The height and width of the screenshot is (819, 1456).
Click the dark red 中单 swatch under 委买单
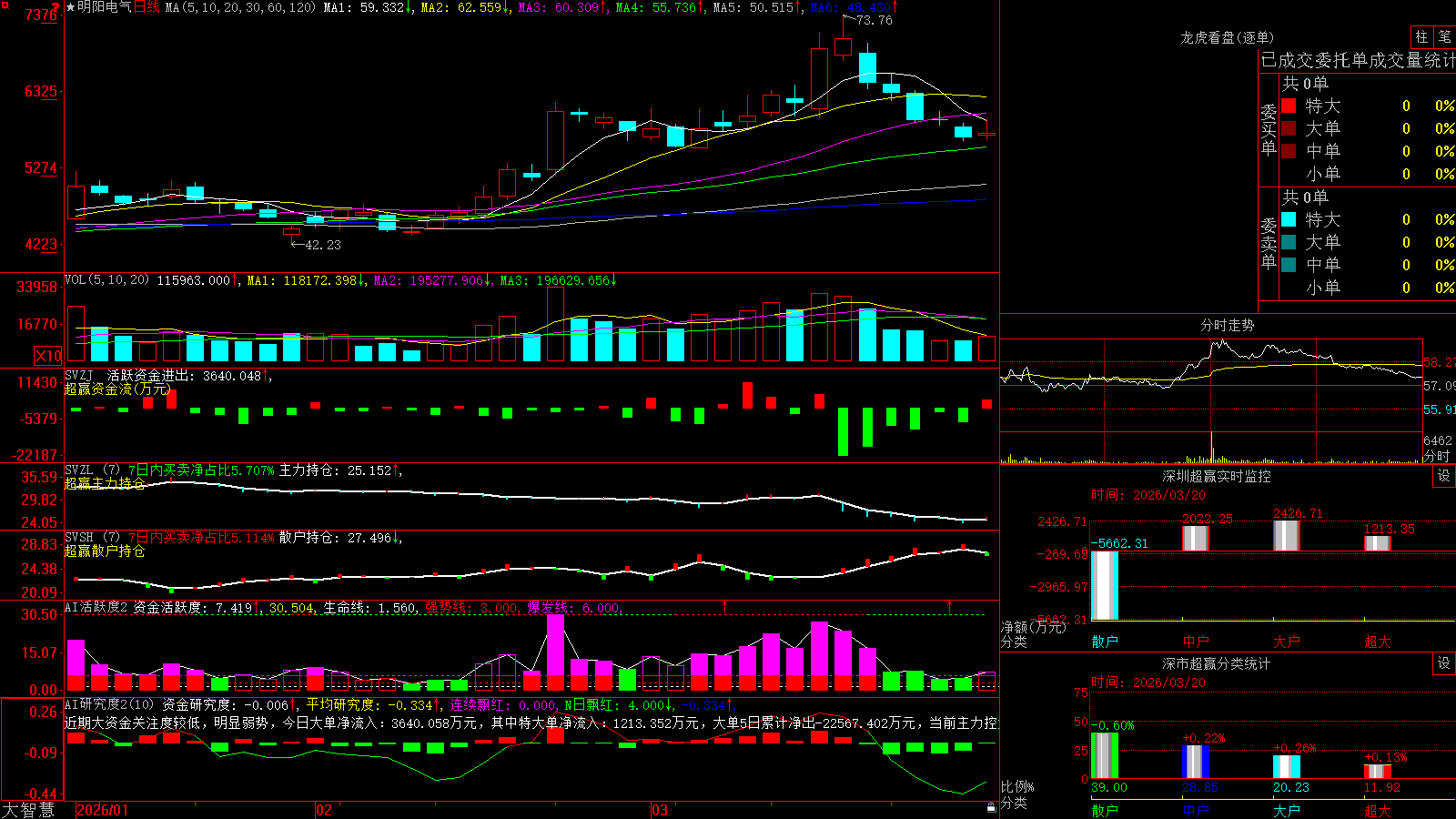pos(1289,151)
